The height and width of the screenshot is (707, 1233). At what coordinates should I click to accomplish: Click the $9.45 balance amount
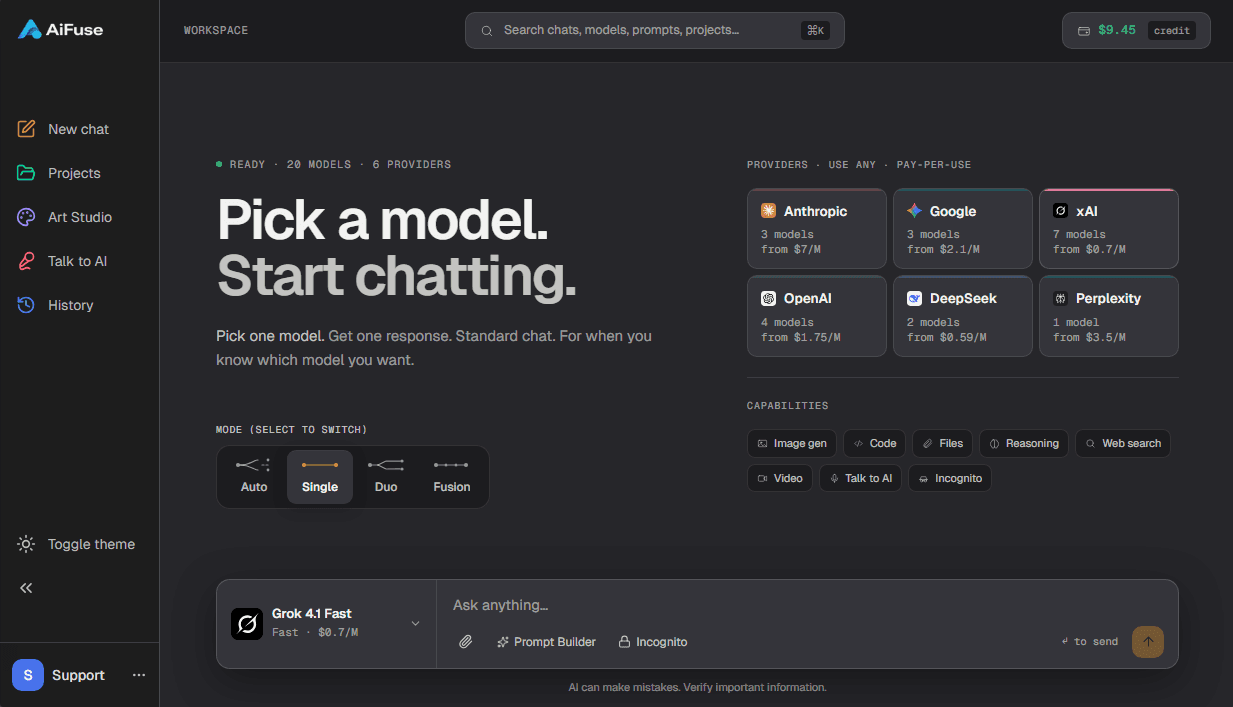(x=1117, y=30)
